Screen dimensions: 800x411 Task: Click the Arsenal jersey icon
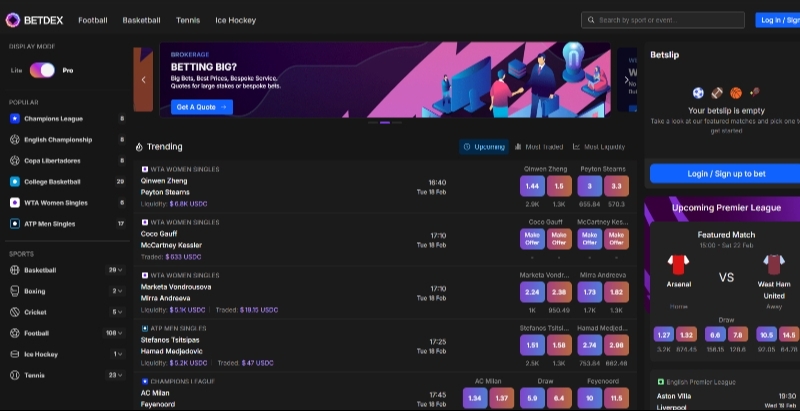(x=679, y=265)
